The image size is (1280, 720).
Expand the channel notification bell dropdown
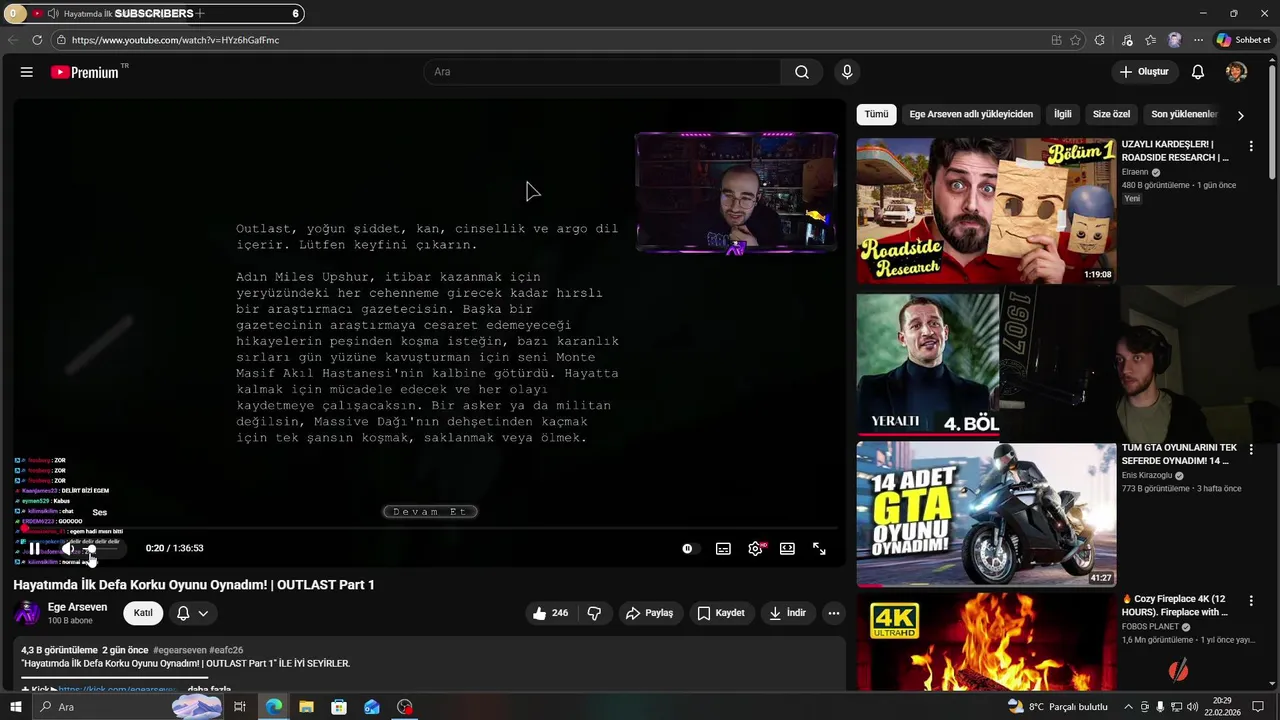192,613
